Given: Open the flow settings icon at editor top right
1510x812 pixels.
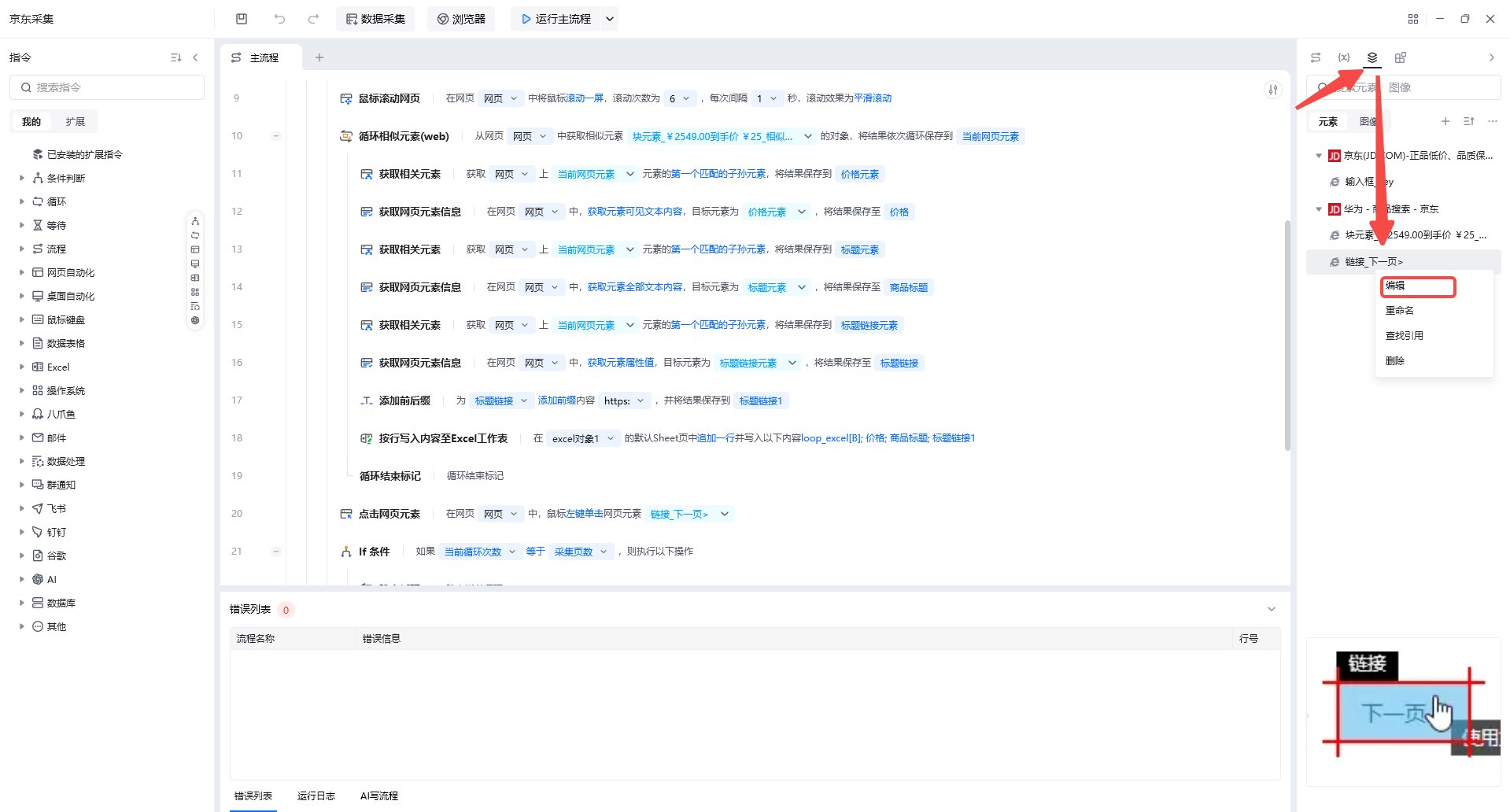Looking at the screenshot, I should pos(1273,90).
